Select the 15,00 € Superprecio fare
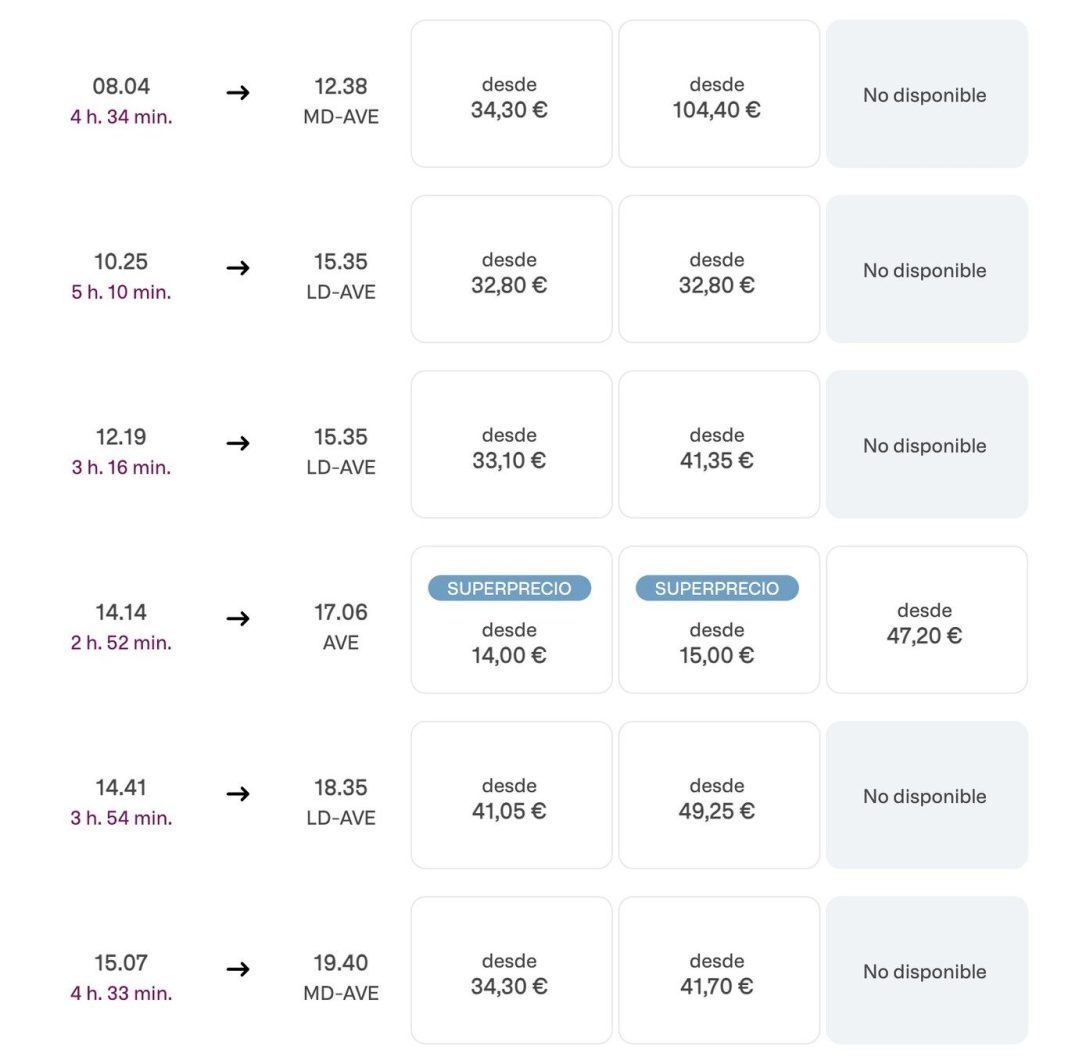This screenshot has width=1068, height=1064. click(x=718, y=621)
